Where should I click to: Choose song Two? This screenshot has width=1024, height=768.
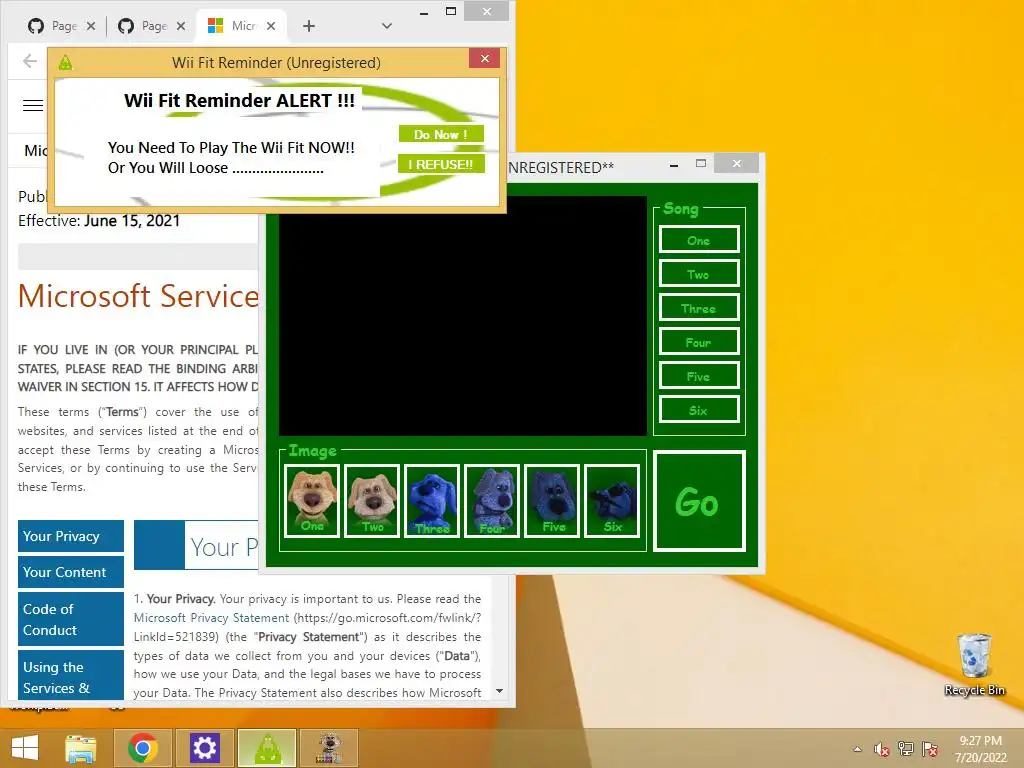pos(699,274)
